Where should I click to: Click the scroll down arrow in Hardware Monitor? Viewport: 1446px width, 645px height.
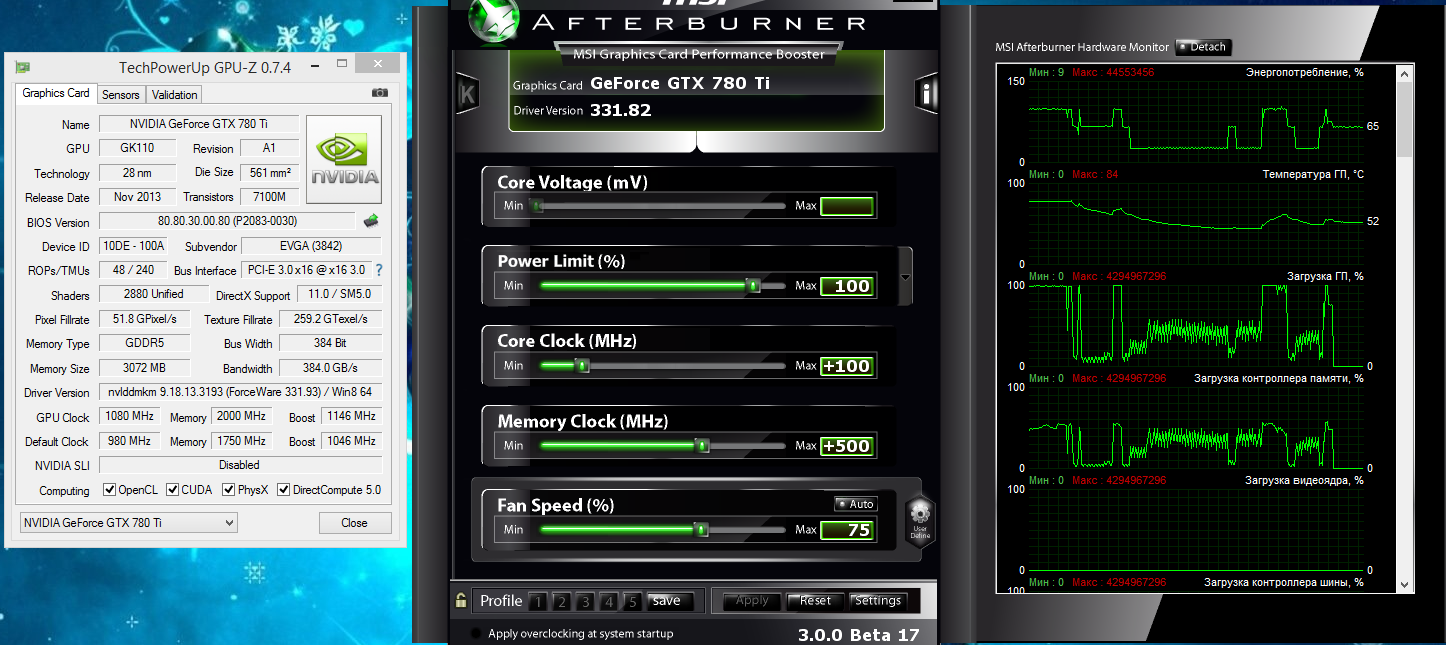click(1405, 584)
